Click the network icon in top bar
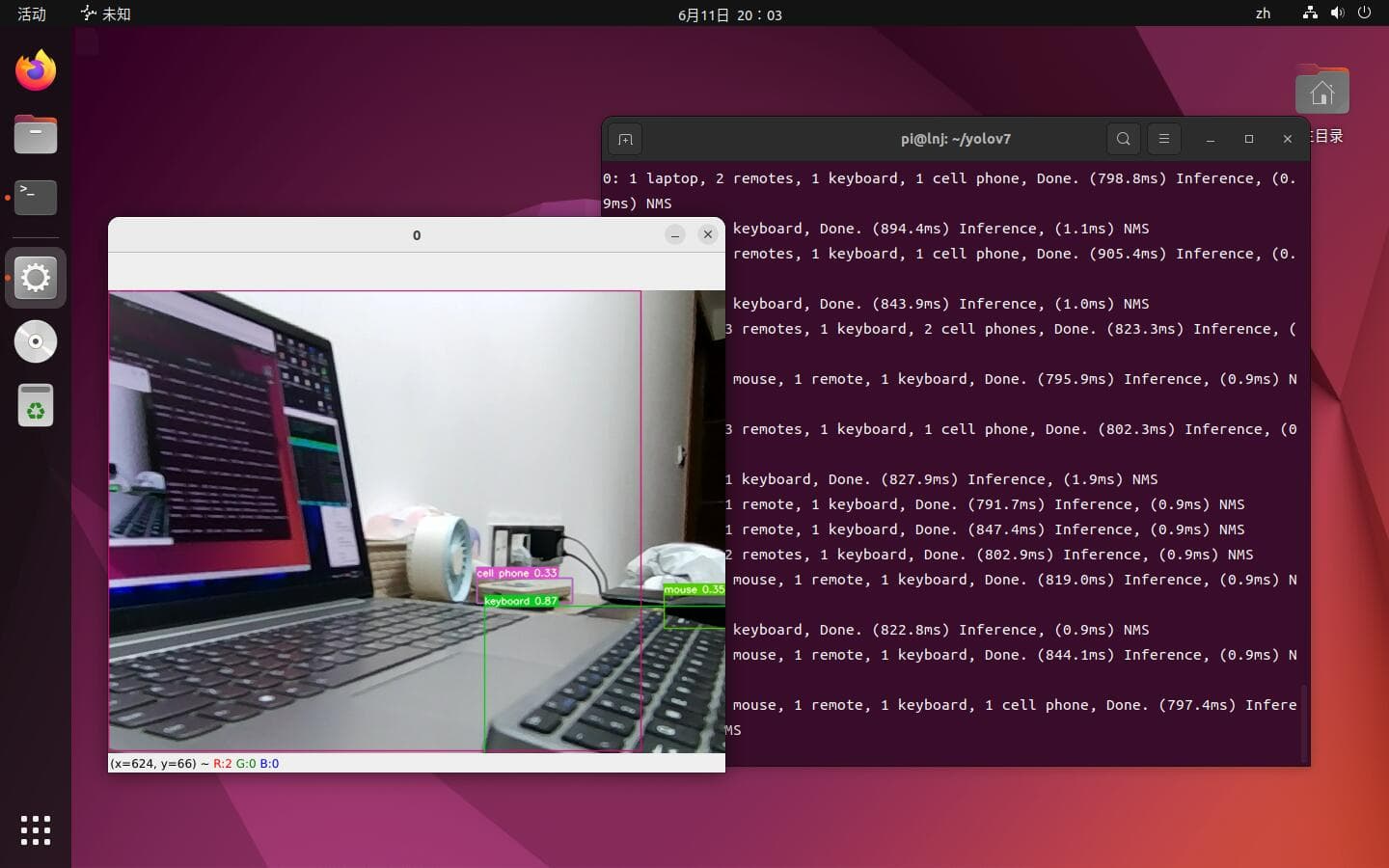1389x868 pixels. pos(1310,14)
